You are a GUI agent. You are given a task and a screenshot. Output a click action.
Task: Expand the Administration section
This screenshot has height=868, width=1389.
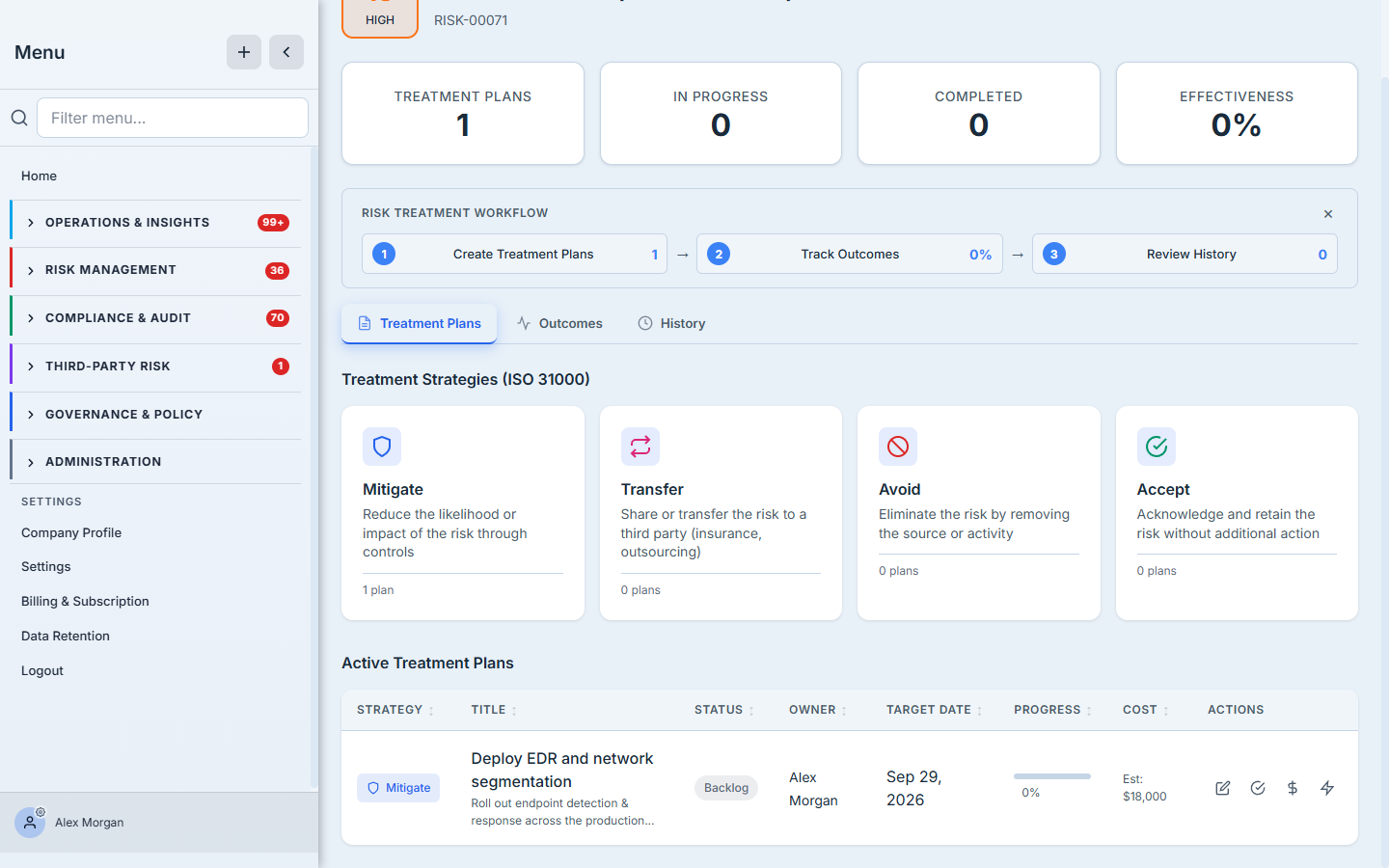tap(156, 462)
